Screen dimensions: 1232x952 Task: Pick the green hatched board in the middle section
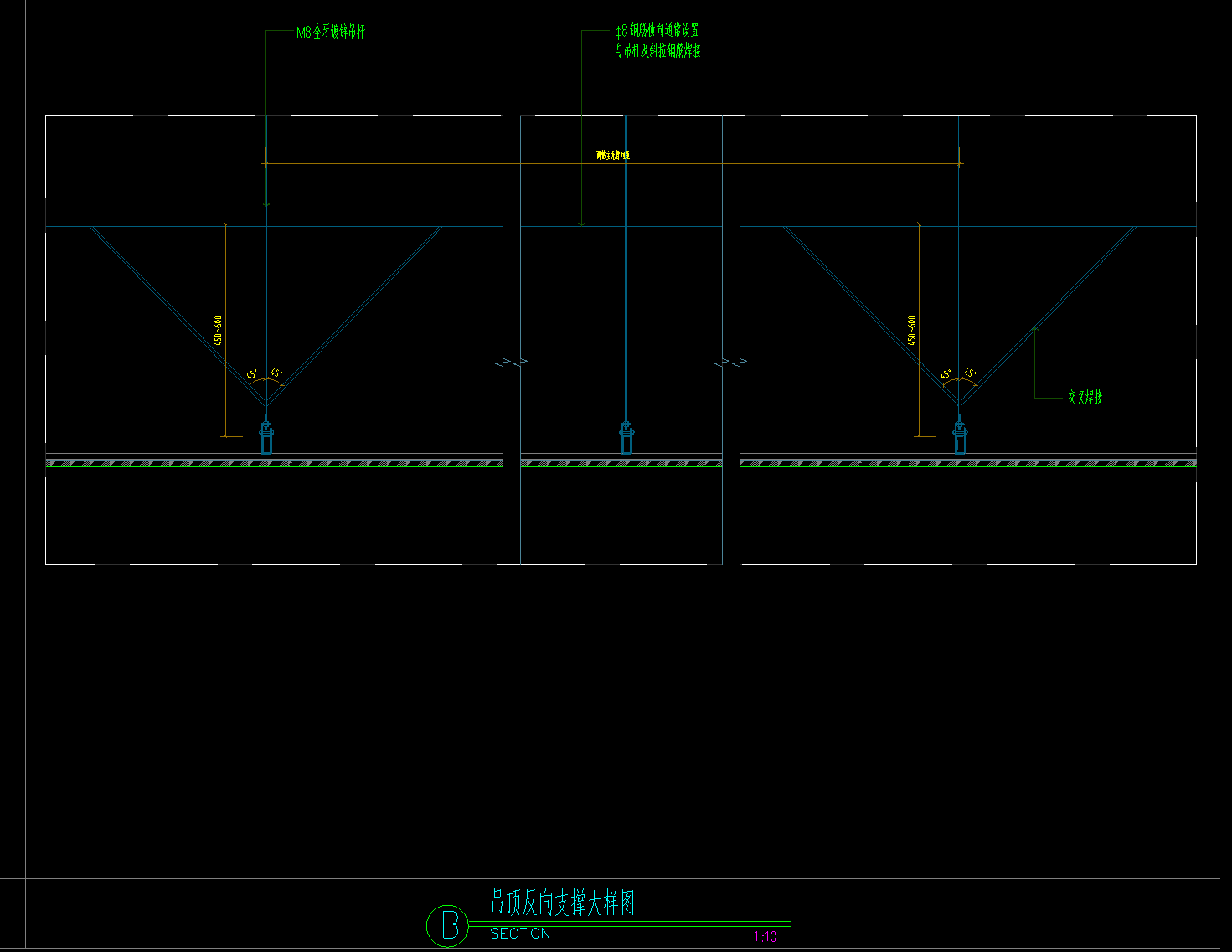coord(621,463)
